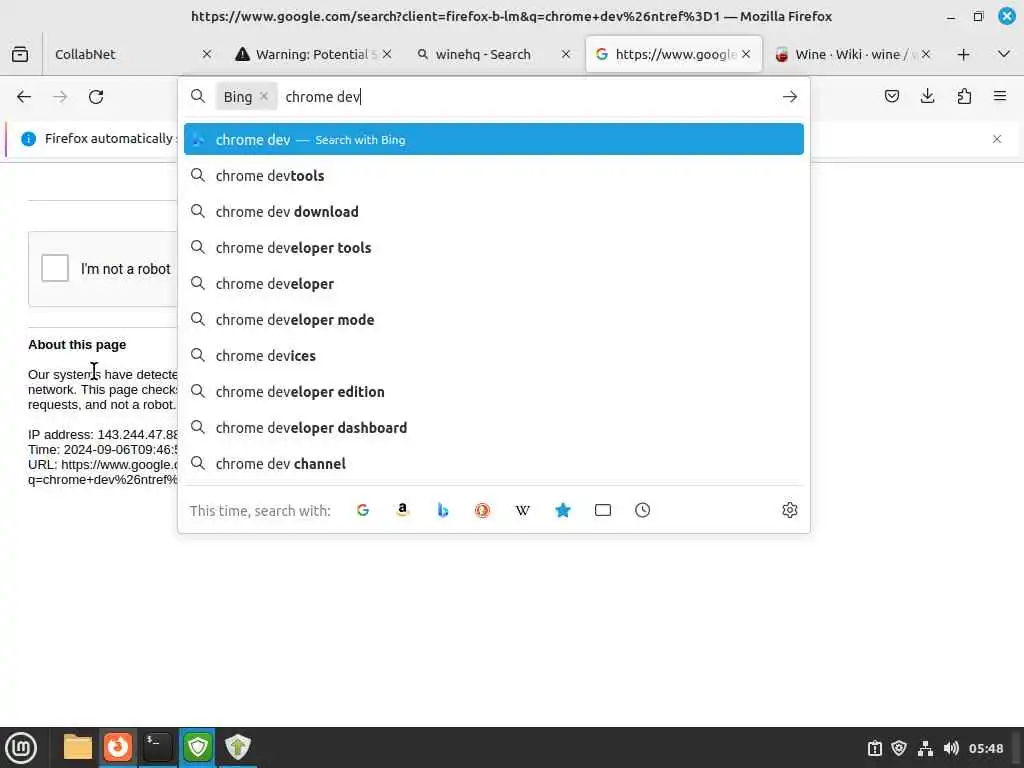Pick the plain chrome developer suggestion

point(494,283)
